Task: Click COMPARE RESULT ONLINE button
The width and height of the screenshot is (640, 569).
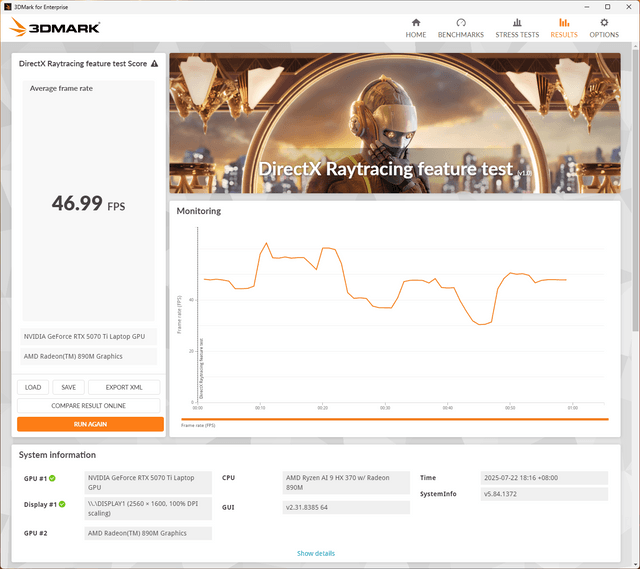Action: click(89, 406)
